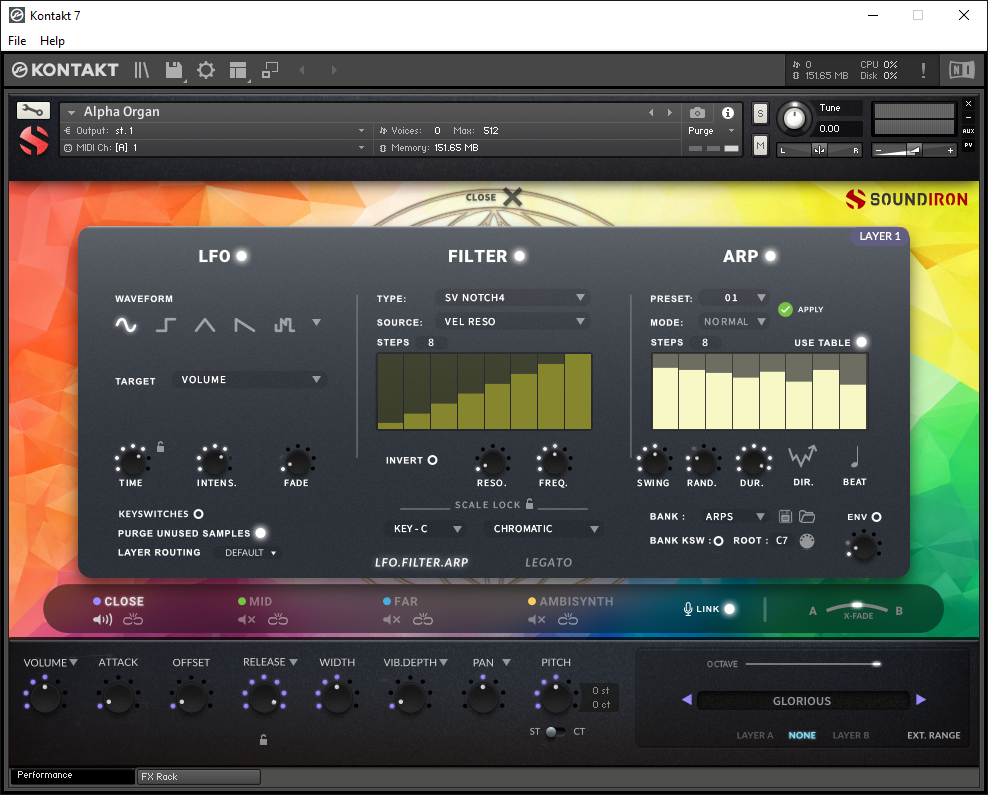
Task: Select the sawtooth waveform icon
Action: (x=244, y=325)
